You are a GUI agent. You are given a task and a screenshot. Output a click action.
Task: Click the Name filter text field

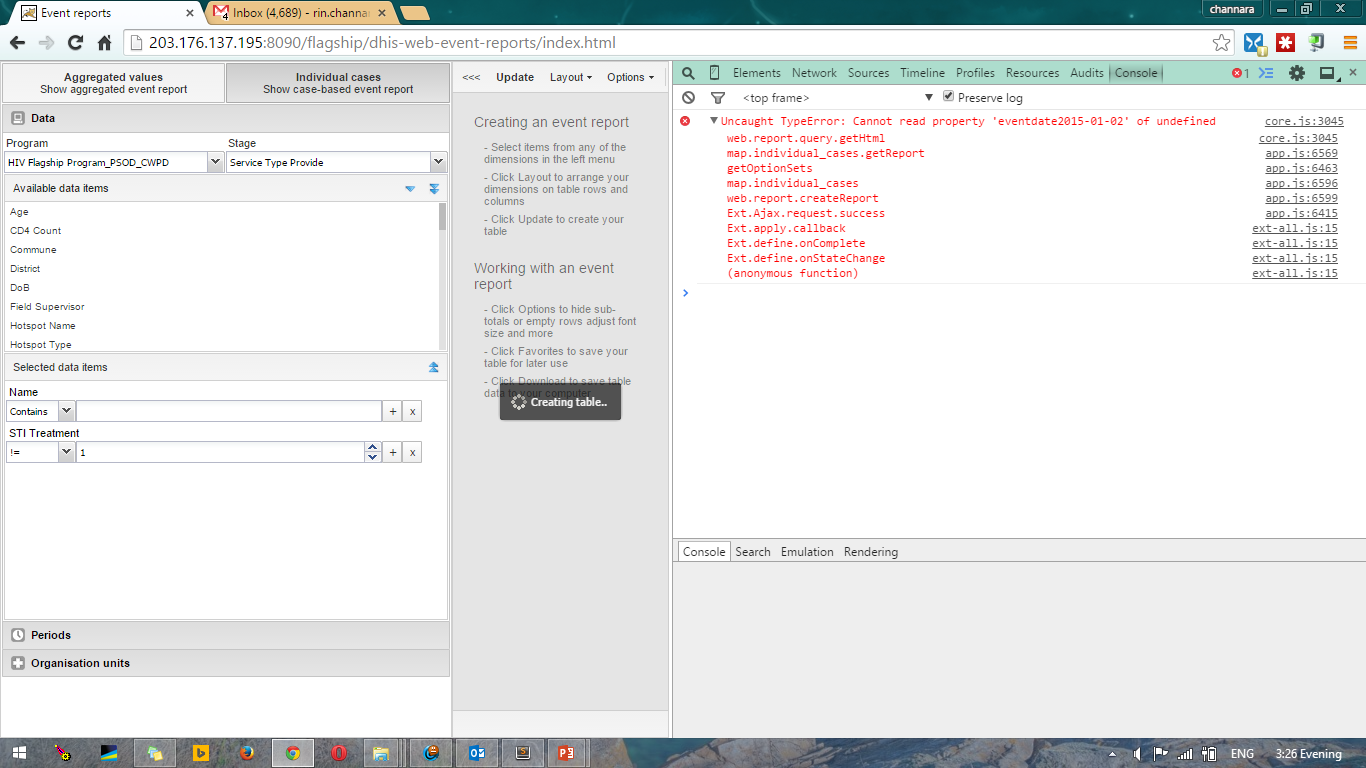(229, 411)
